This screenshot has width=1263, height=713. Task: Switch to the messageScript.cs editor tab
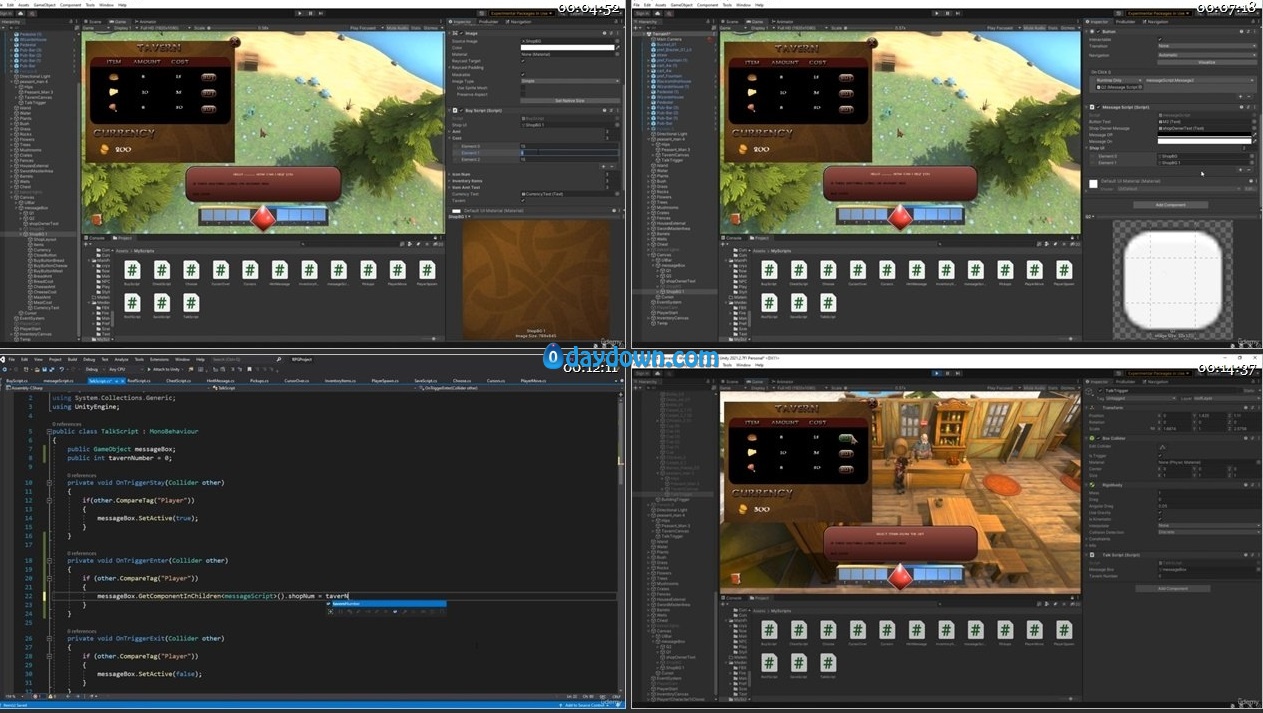click(59, 381)
